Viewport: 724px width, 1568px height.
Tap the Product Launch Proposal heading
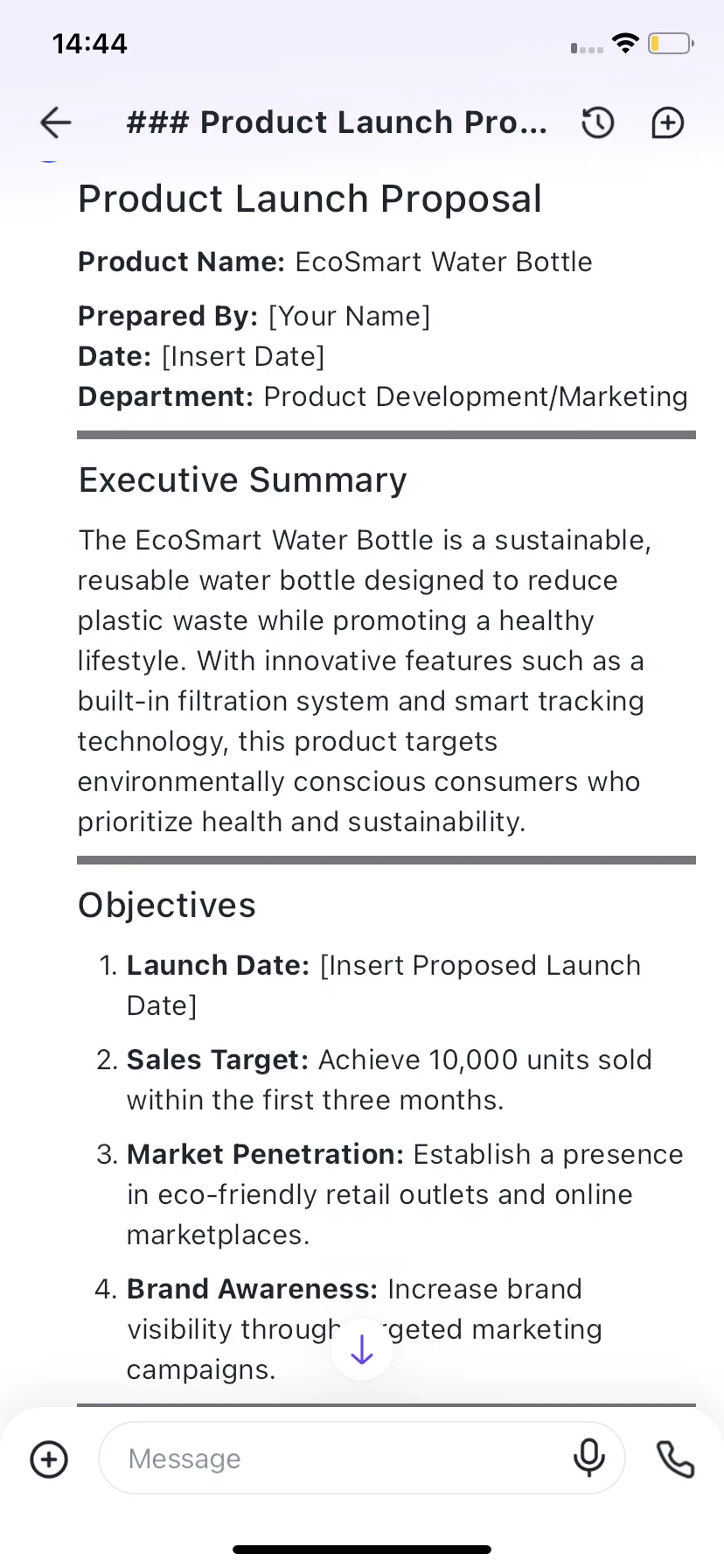(310, 199)
